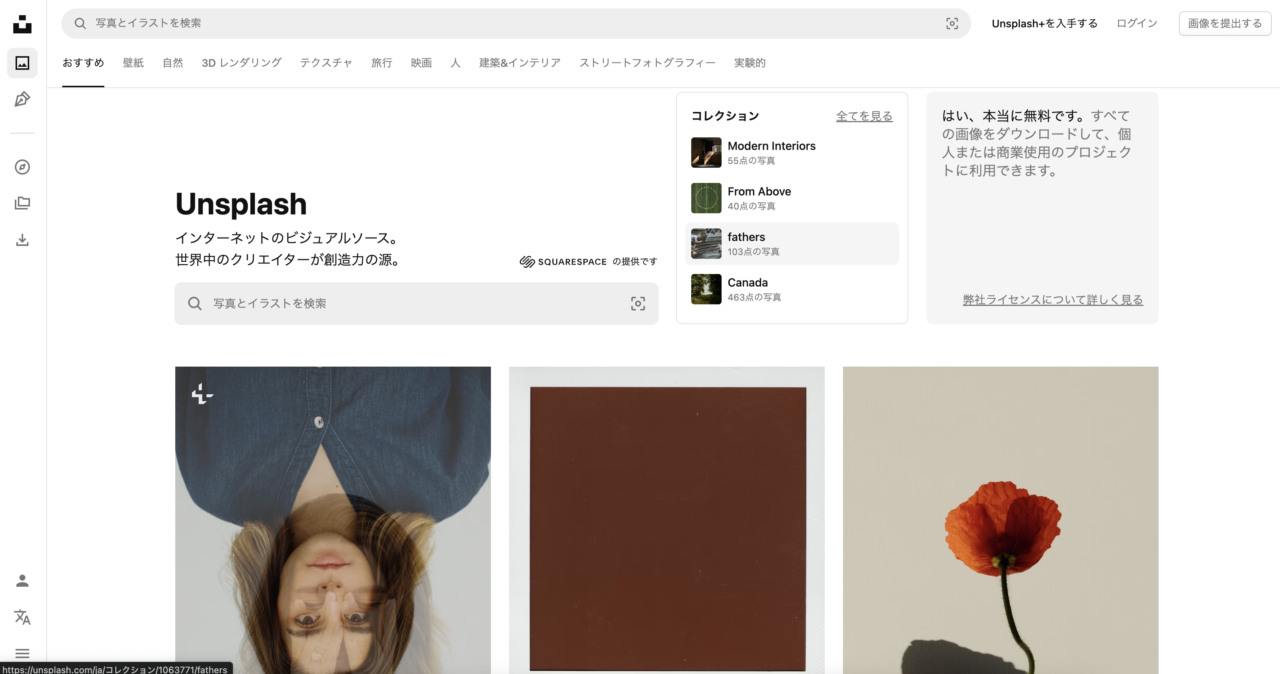Open the Photos section icon in sidebar
The width and height of the screenshot is (1280, 674).
click(x=22, y=63)
